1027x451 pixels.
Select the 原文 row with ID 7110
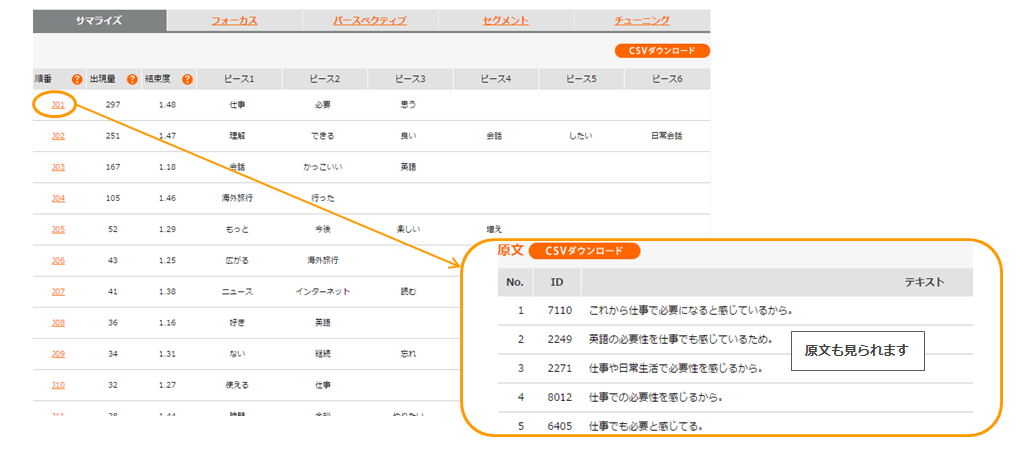point(735,310)
